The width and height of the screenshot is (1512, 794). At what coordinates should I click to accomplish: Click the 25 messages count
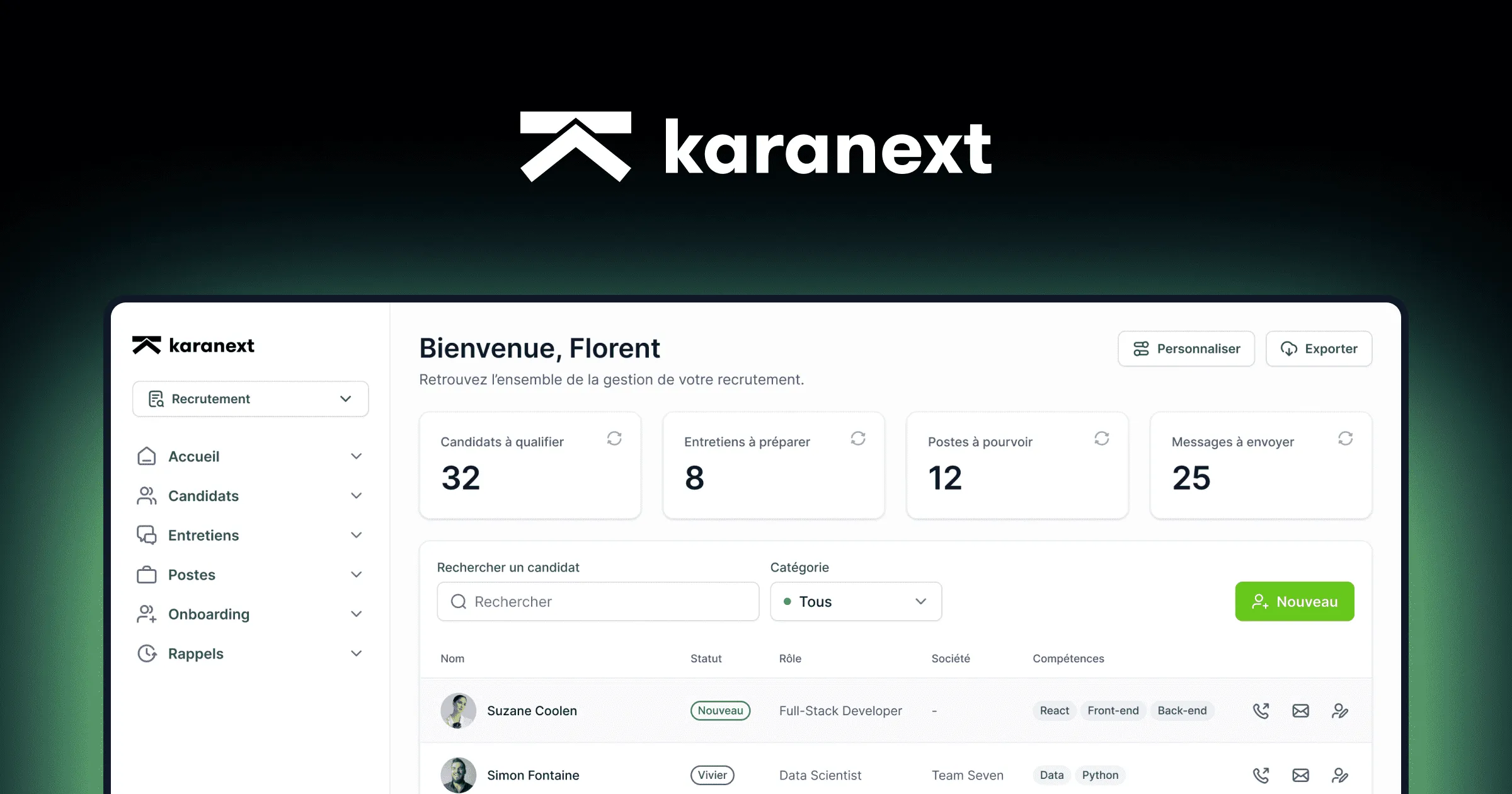(x=1191, y=478)
